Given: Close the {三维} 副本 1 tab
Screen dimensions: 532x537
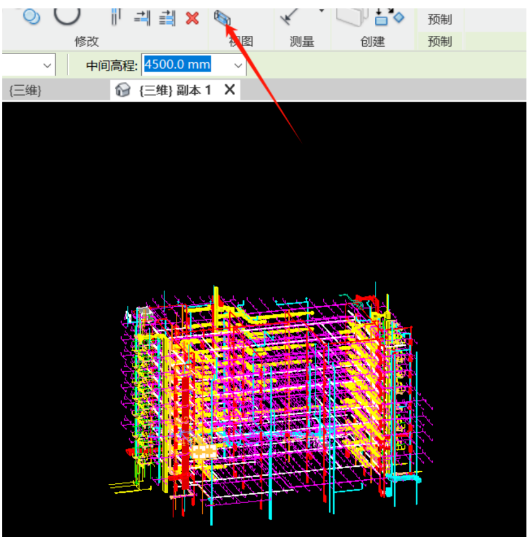Looking at the screenshot, I should 230,90.
